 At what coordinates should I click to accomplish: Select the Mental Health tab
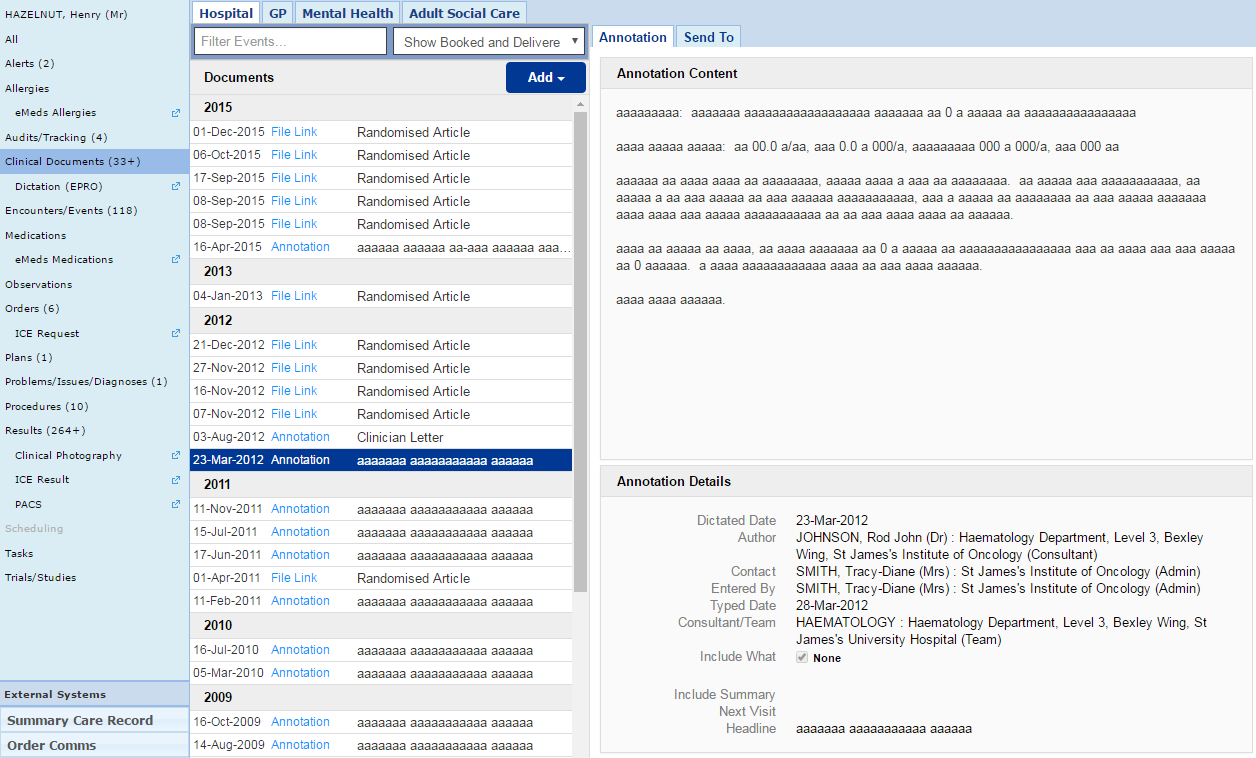[x=347, y=13]
